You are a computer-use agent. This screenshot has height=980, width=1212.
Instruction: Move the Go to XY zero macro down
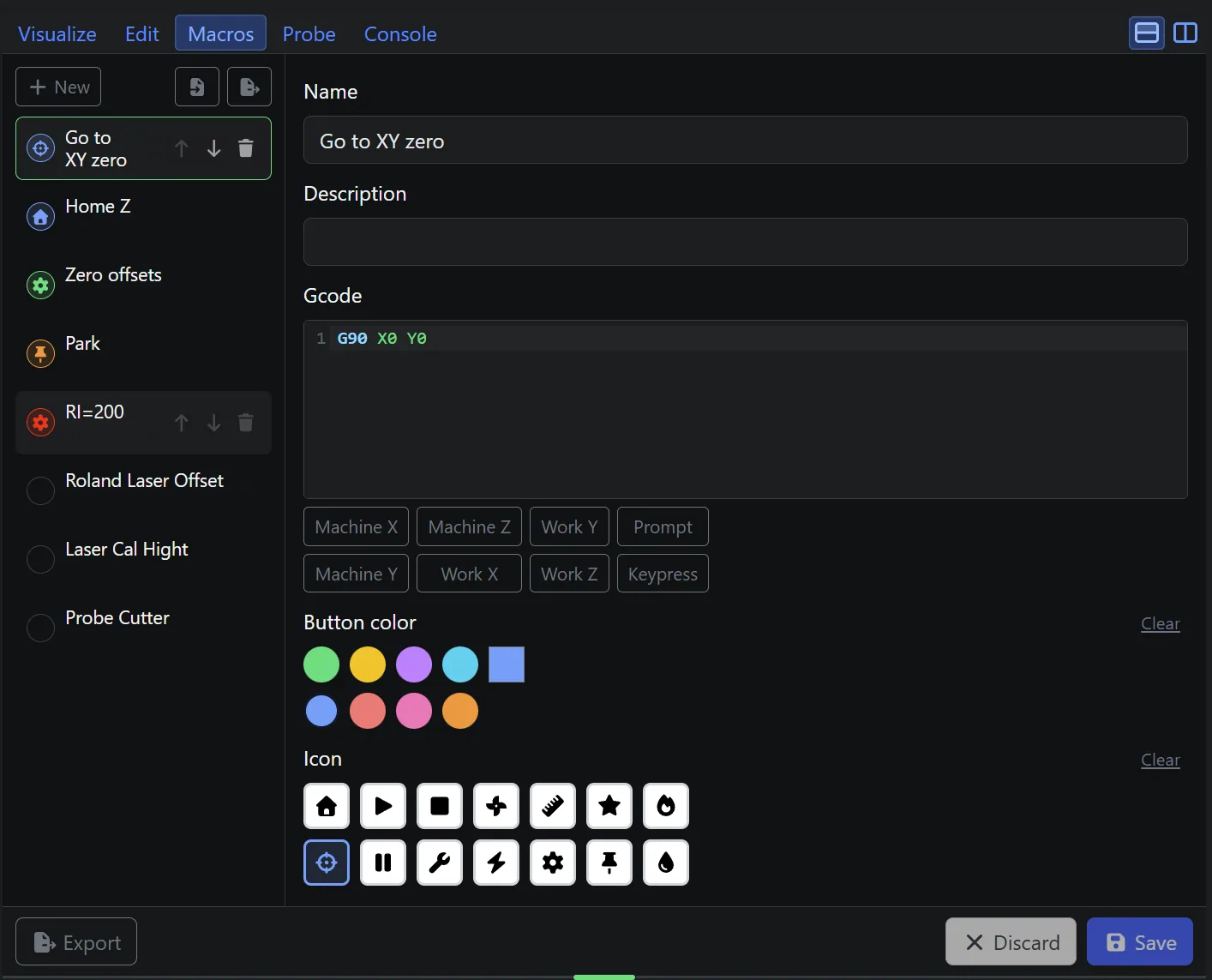(x=214, y=148)
